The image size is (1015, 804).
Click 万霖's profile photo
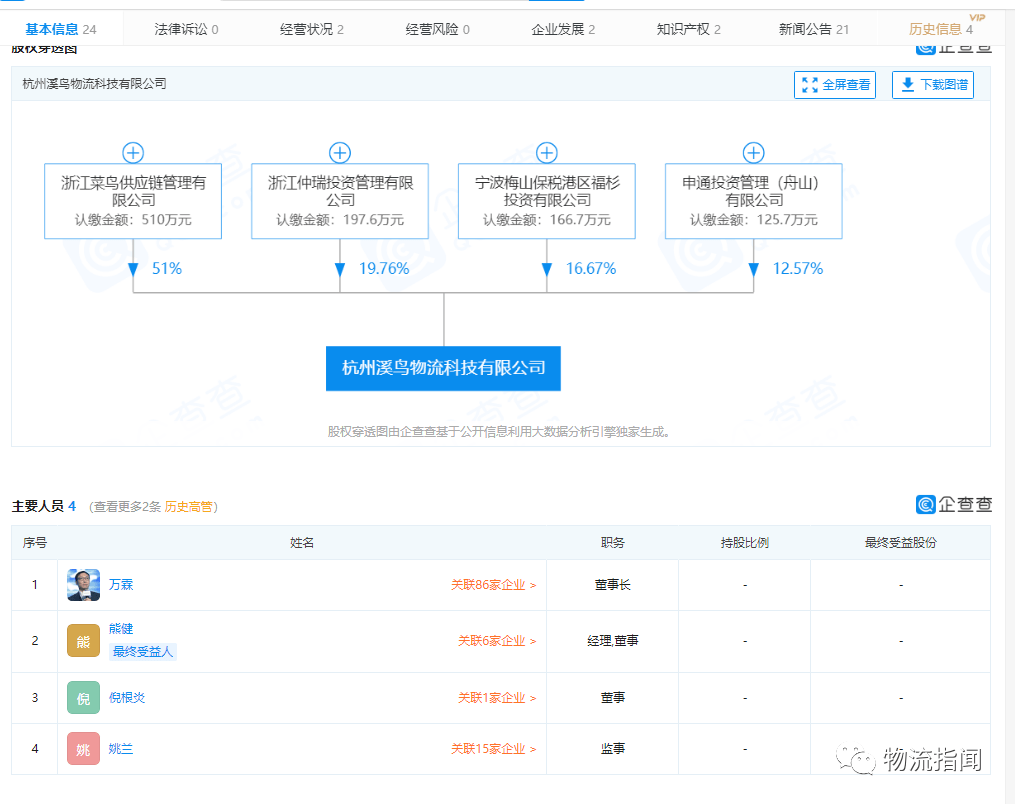point(83,585)
